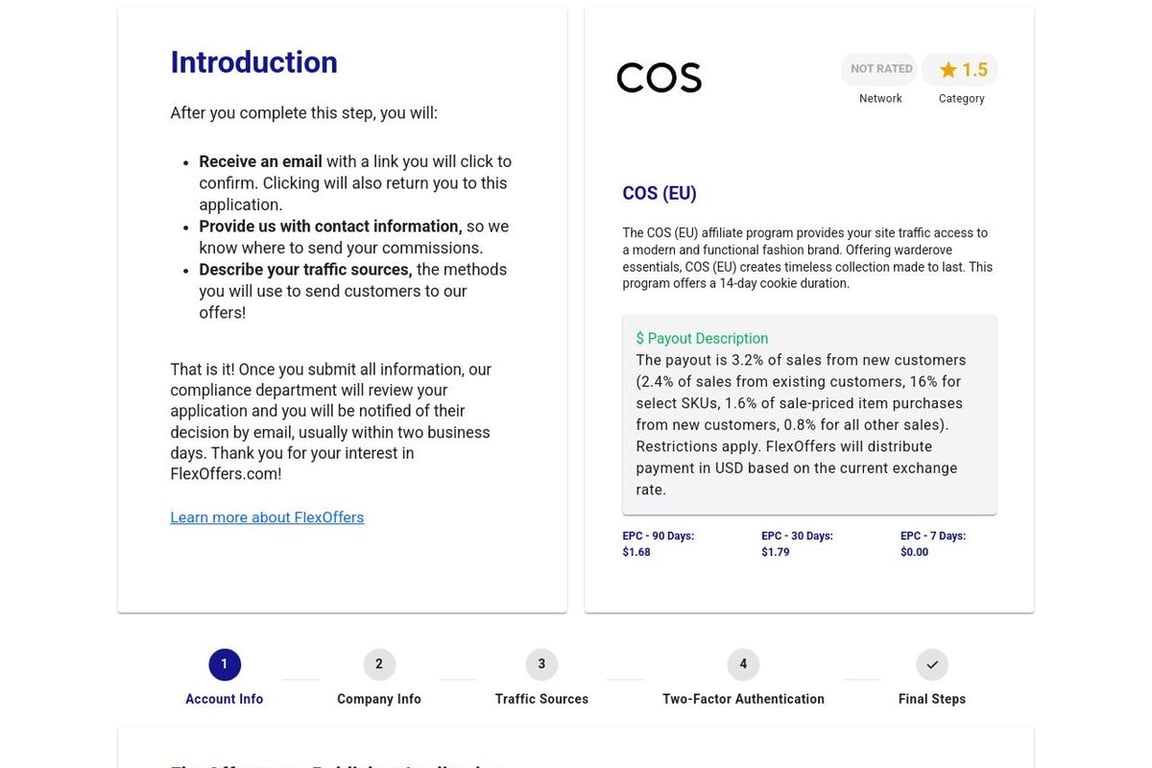Click the Account Info step label
The image size is (1152, 768).
click(224, 699)
